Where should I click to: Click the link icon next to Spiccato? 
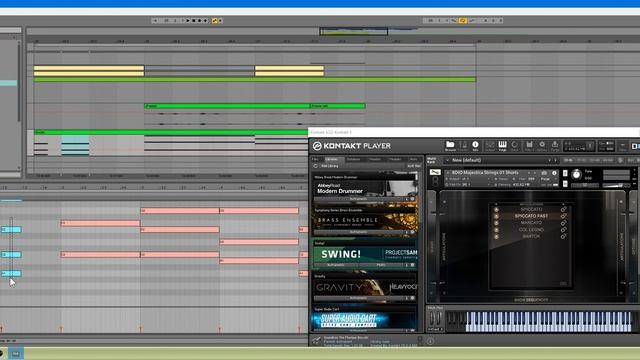pos(563,209)
